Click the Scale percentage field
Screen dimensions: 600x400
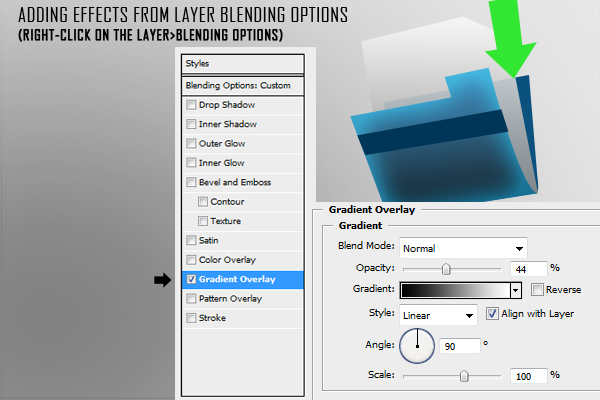[x=527, y=376]
